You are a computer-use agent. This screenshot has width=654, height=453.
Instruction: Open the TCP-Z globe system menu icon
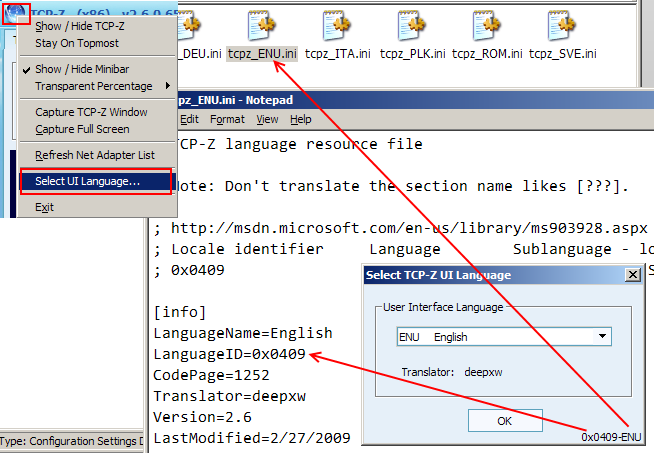click(16, 13)
